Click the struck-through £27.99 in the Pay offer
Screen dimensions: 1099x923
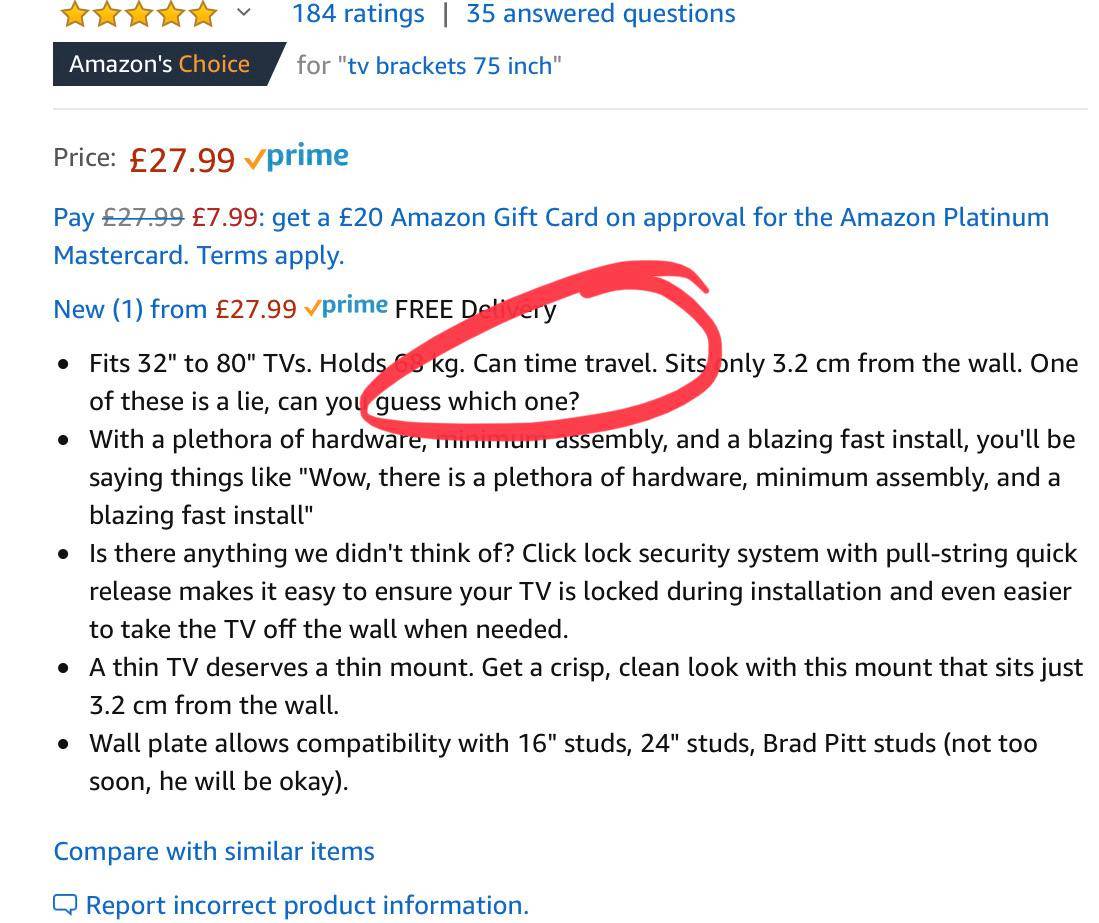click(143, 217)
